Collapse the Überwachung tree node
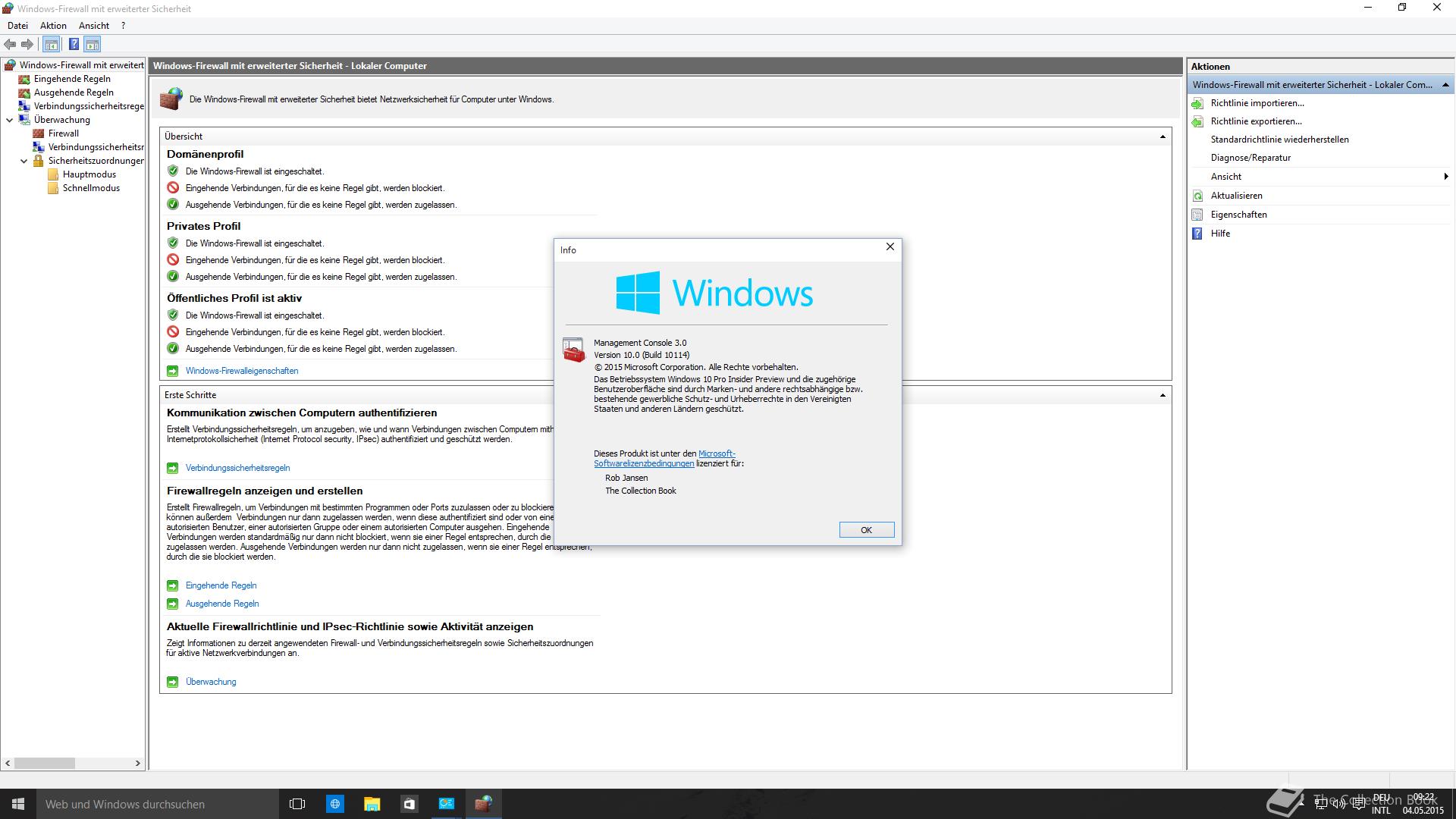1456x819 pixels. tap(10, 120)
